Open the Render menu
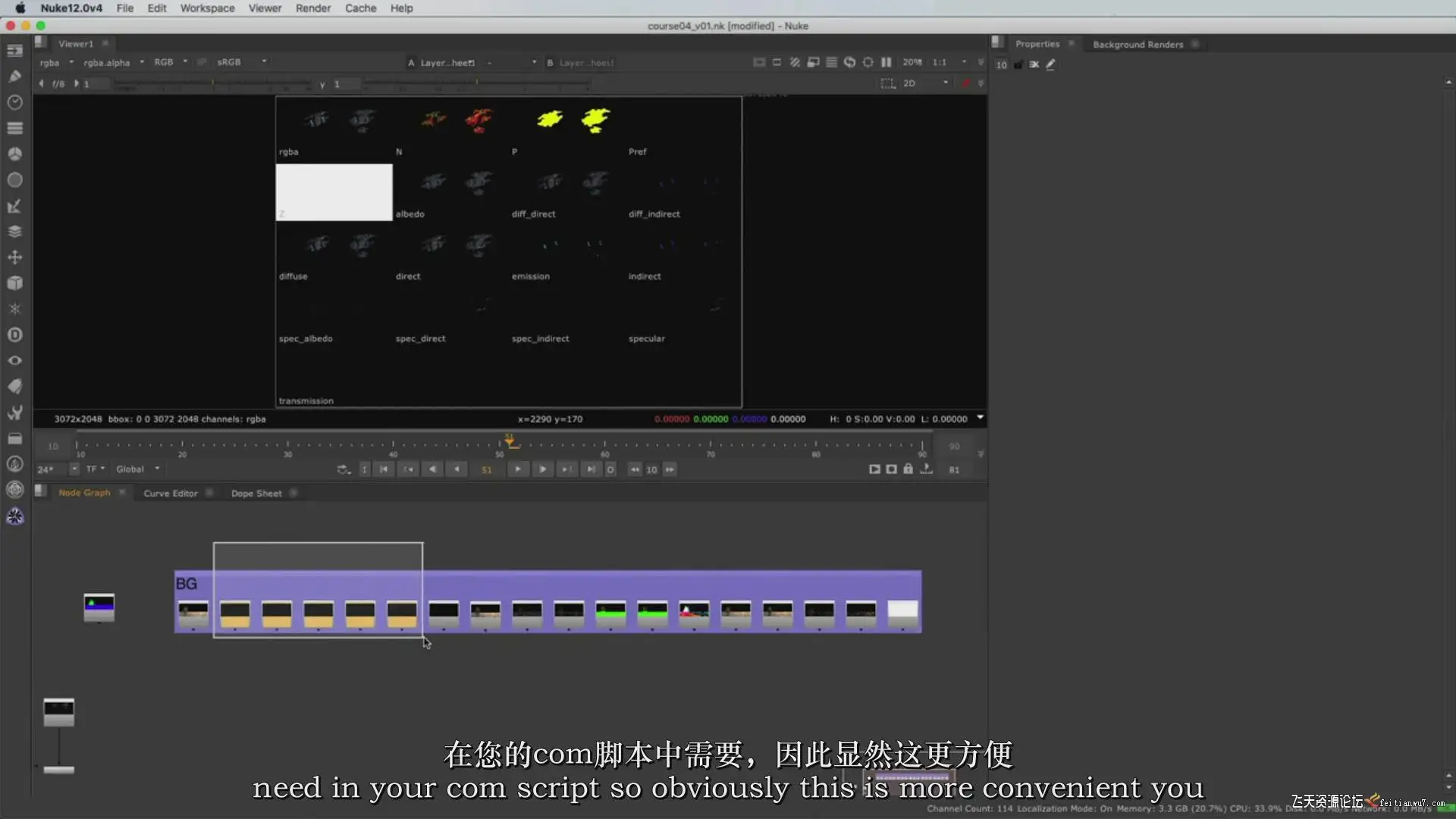Screen dimensions: 1456x819 click(312, 8)
